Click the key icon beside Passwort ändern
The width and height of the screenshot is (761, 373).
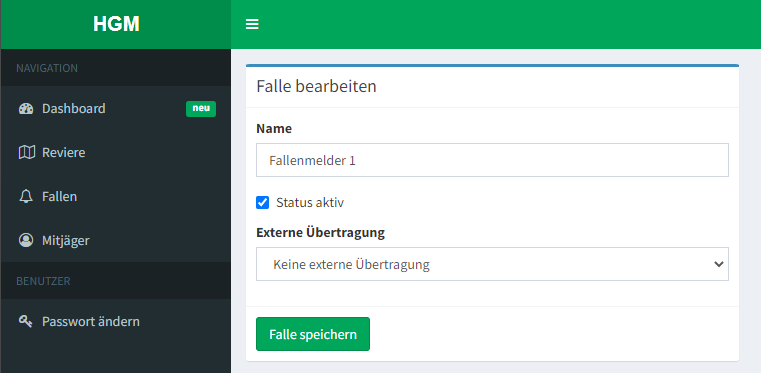point(25,321)
